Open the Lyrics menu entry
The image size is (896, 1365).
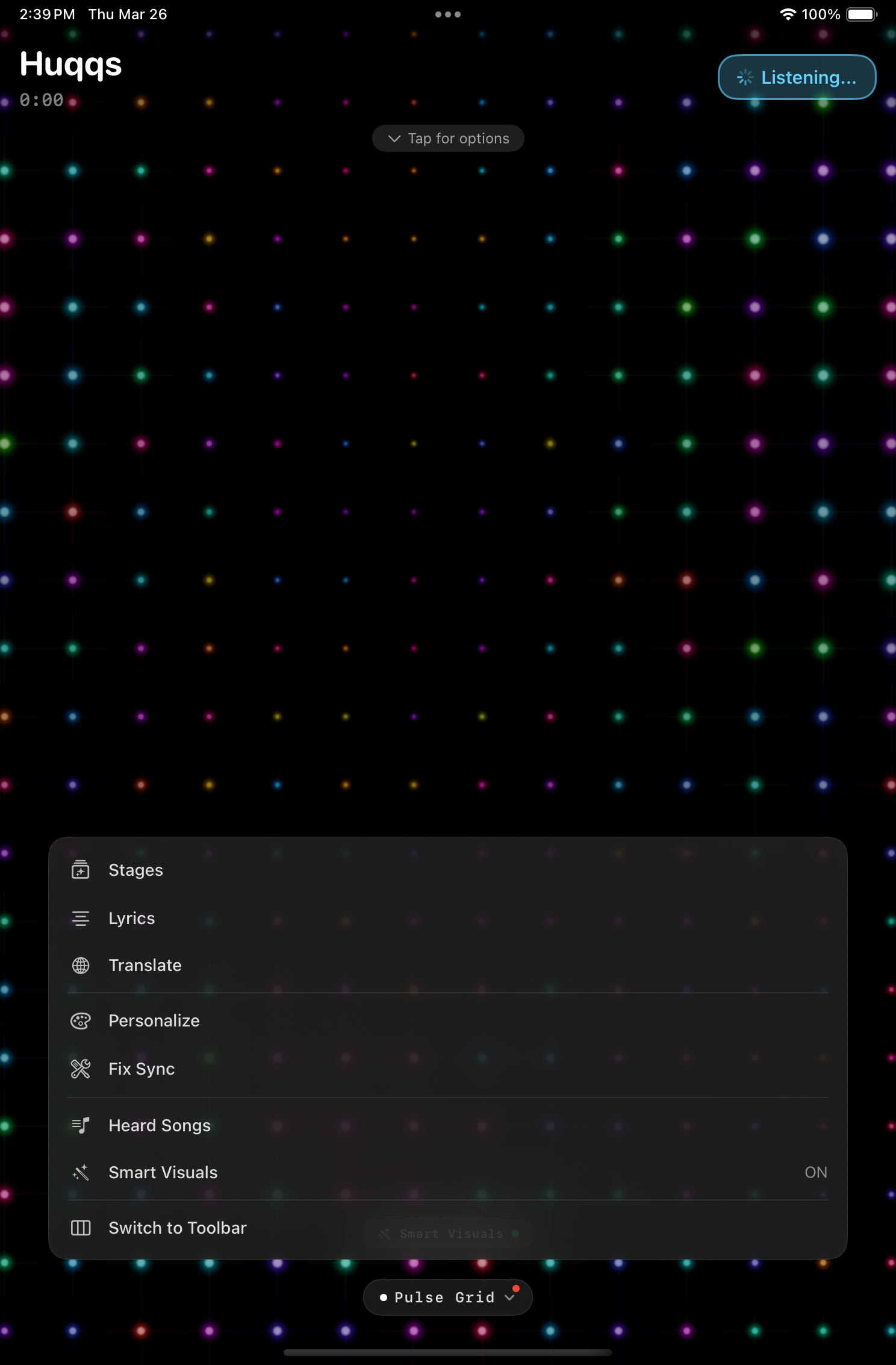pyautogui.click(x=448, y=918)
